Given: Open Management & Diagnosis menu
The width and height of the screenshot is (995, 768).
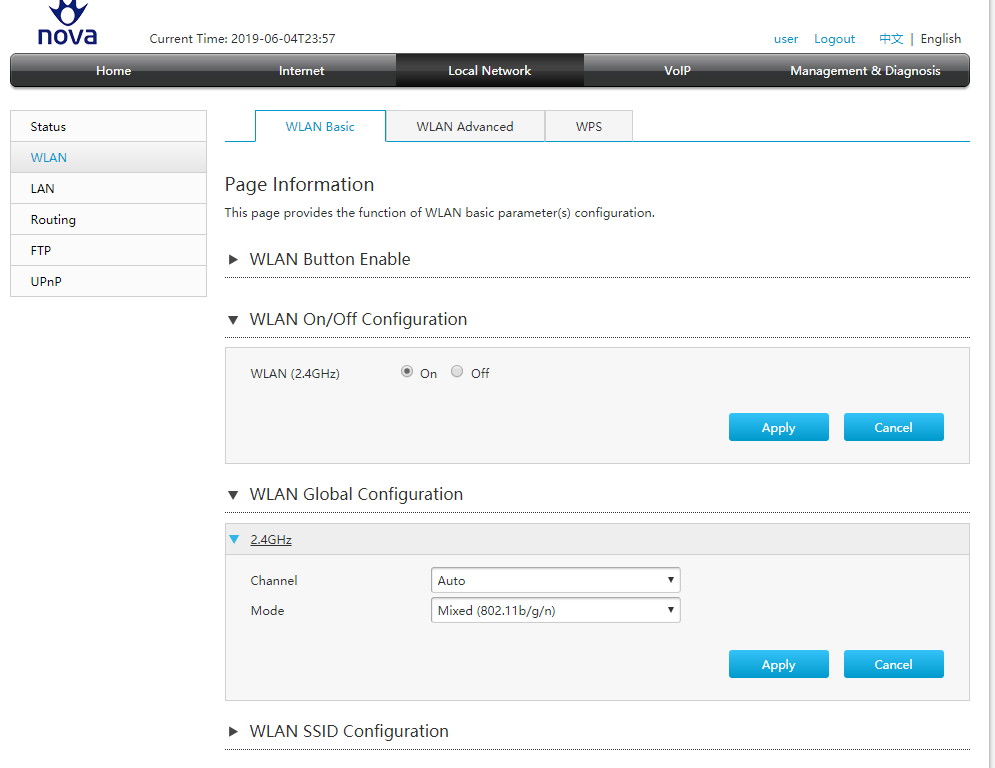Looking at the screenshot, I should tap(865, 70).
